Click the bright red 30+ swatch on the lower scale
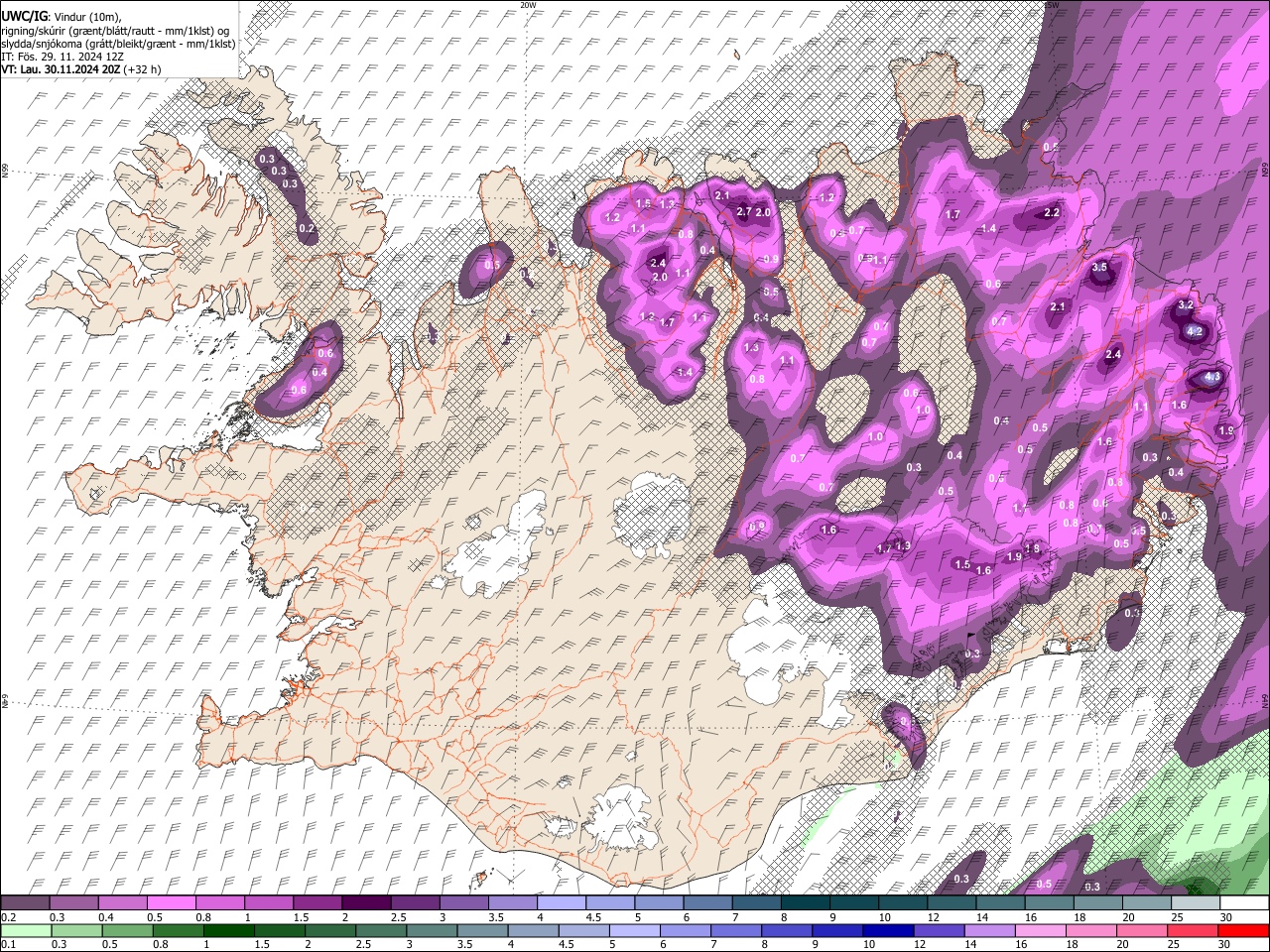This screenshot has height=952, width=1270. [1243, 930]
